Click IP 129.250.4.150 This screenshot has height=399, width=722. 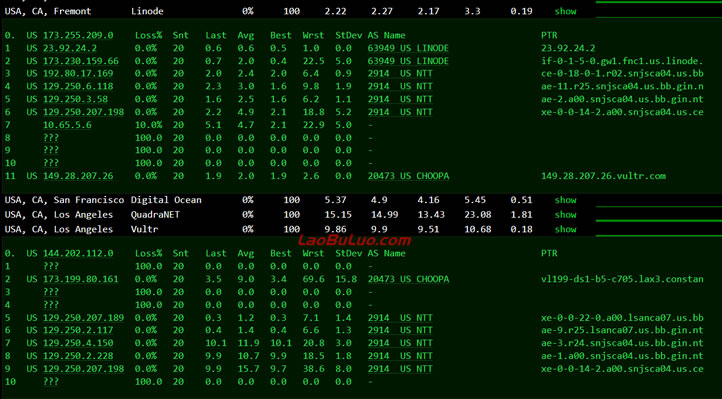78,343
